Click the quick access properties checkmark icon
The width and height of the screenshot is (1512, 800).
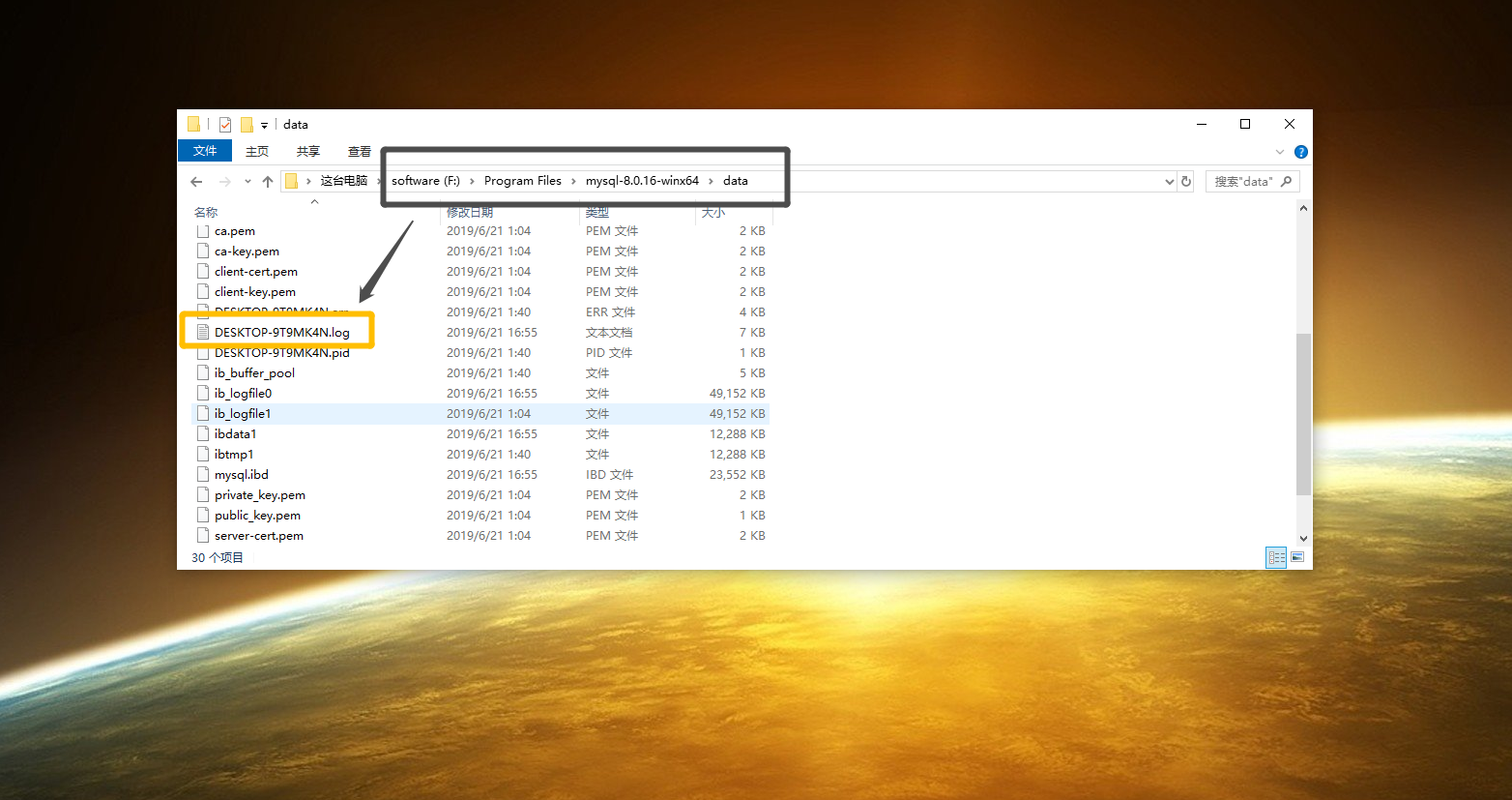click(x=225, y=125)
